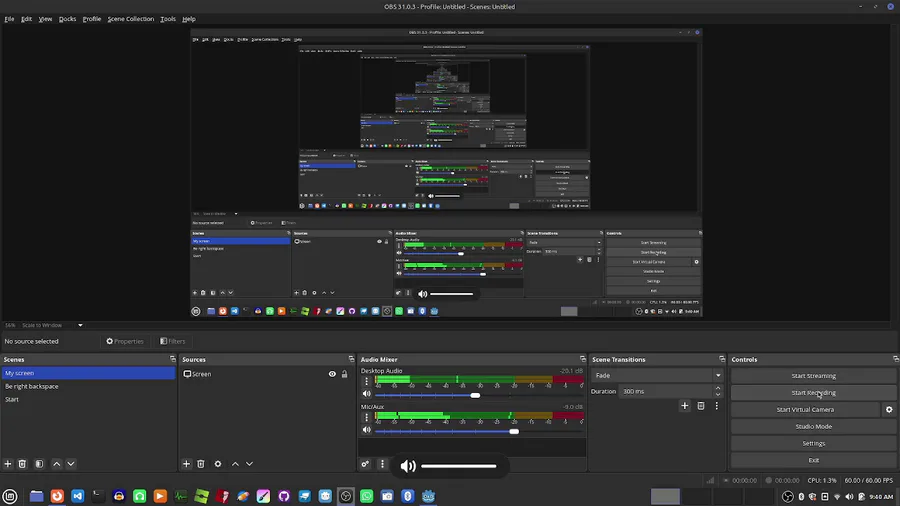Image resolution: width=900 pixels, height=506 pixels.
Task: Float the Audio Mixer dock pop-out icon
Action: tap(583, 359)
